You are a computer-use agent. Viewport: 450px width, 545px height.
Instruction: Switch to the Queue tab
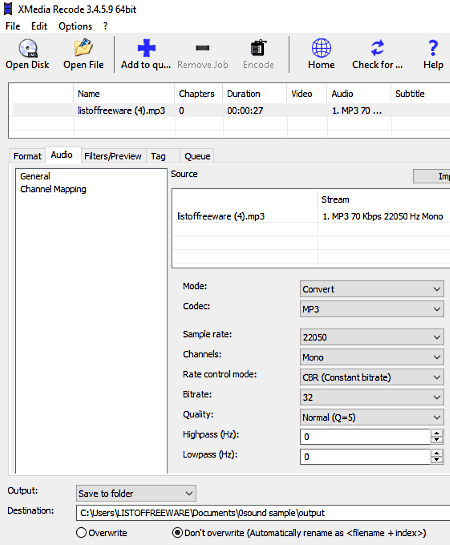pyautogui.click(x=197, y=156)
